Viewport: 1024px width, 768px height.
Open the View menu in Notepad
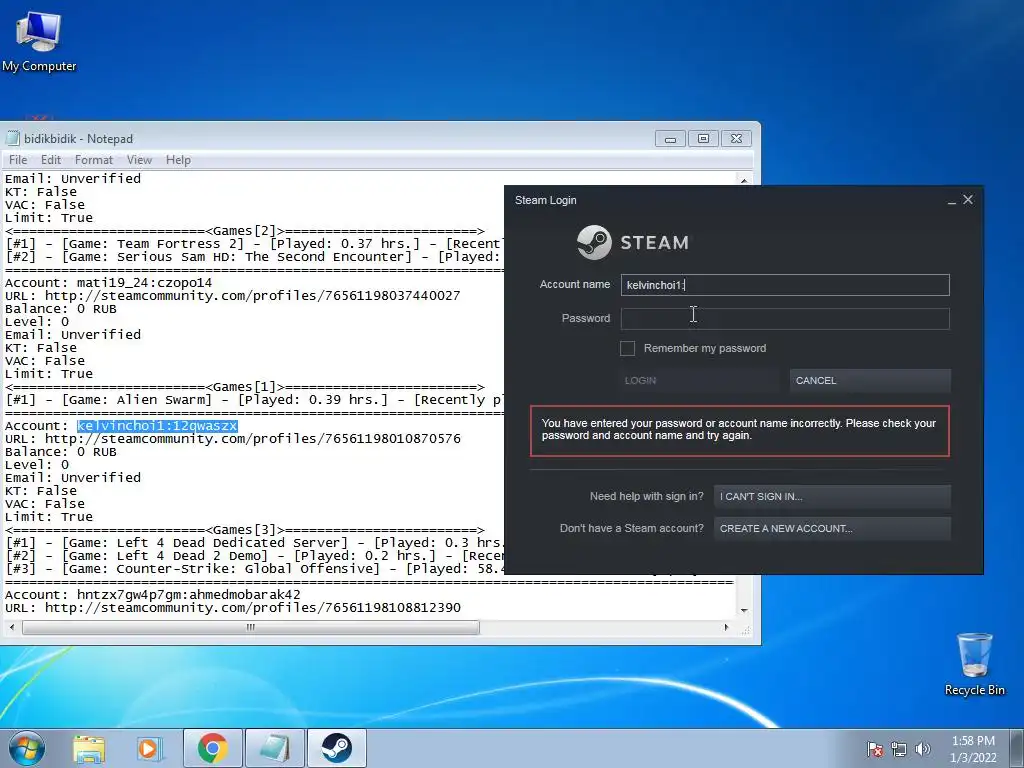(x=139, y=160)
